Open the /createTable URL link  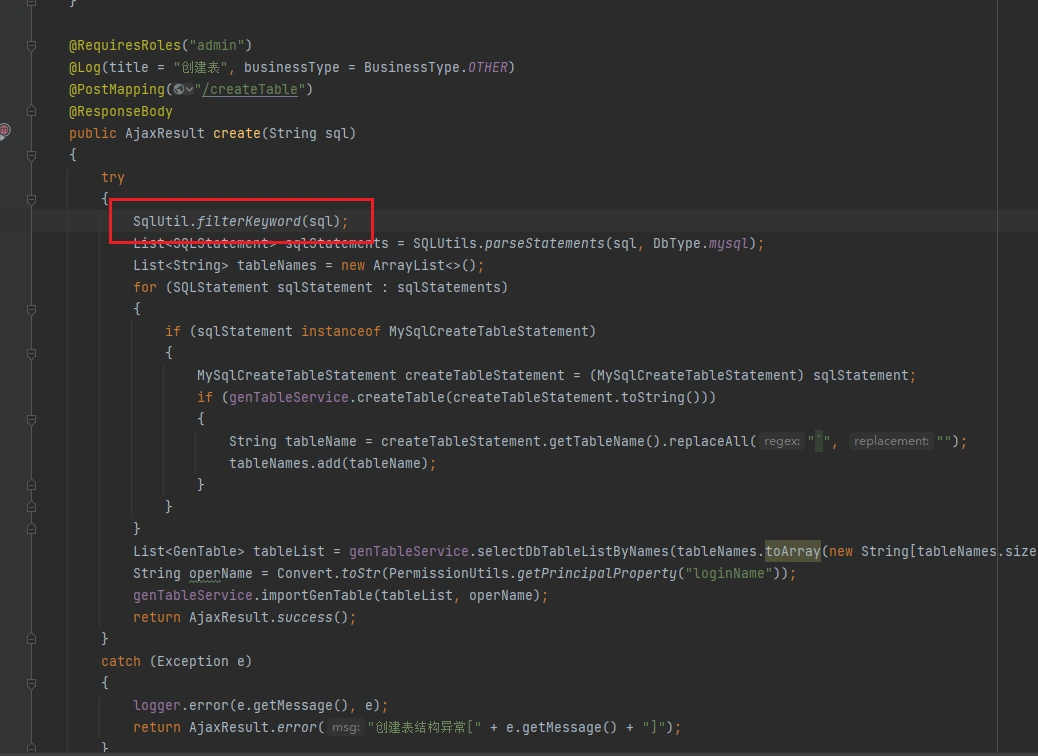pyautogui.click(x=250, y=89)
